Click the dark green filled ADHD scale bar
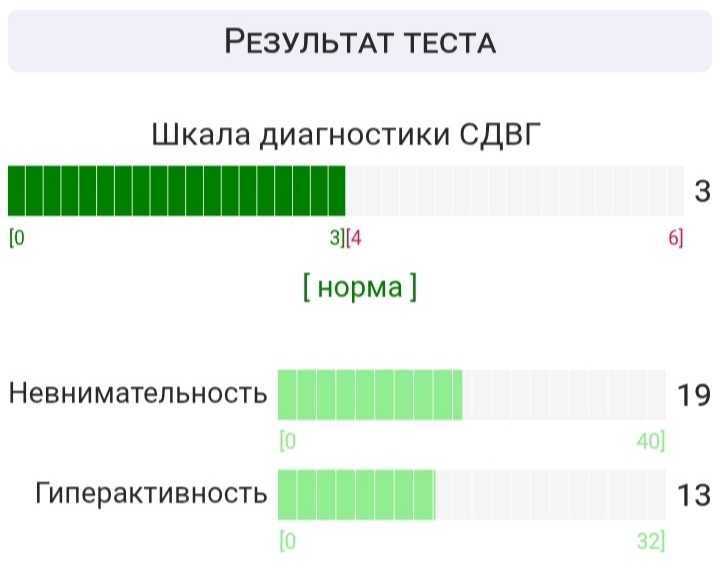The image size is (720, 569). tap(177, 191)
